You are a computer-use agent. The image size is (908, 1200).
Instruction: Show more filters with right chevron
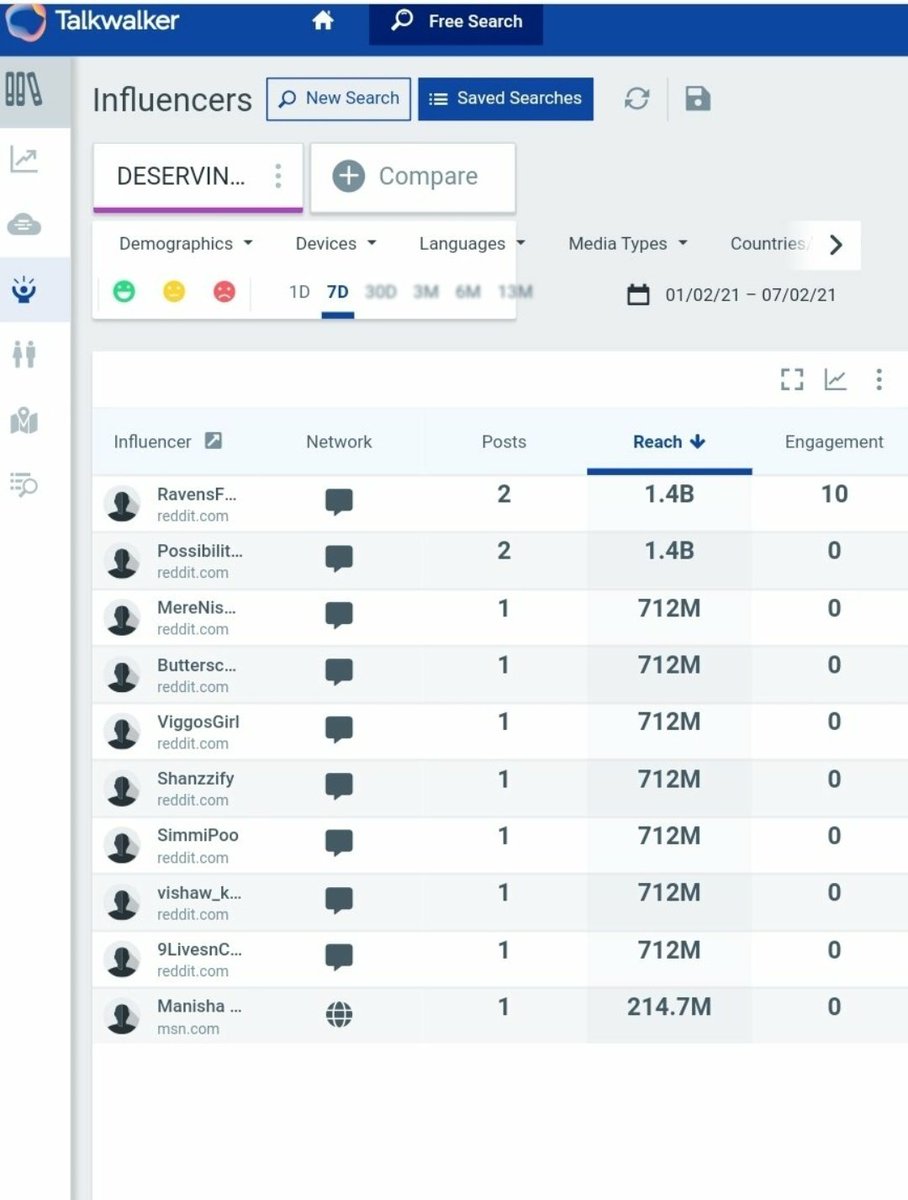coord(836,245)
